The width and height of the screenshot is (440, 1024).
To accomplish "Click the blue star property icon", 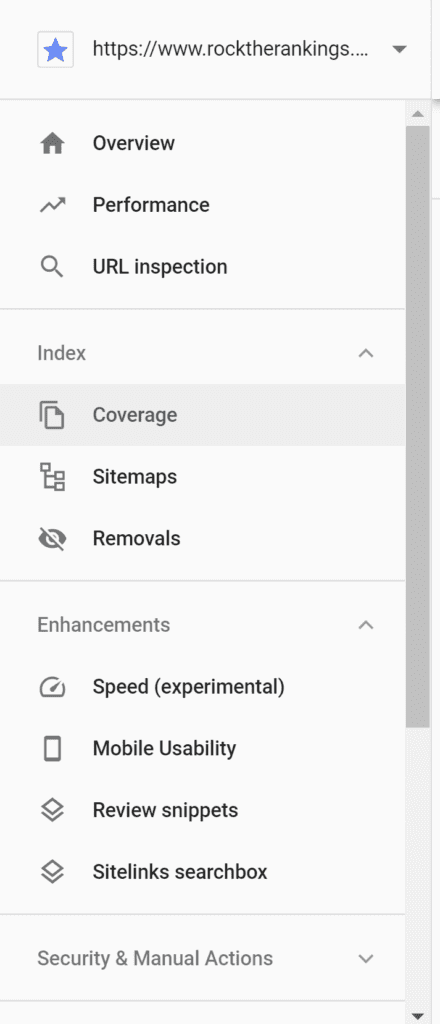I will (55, 50).
